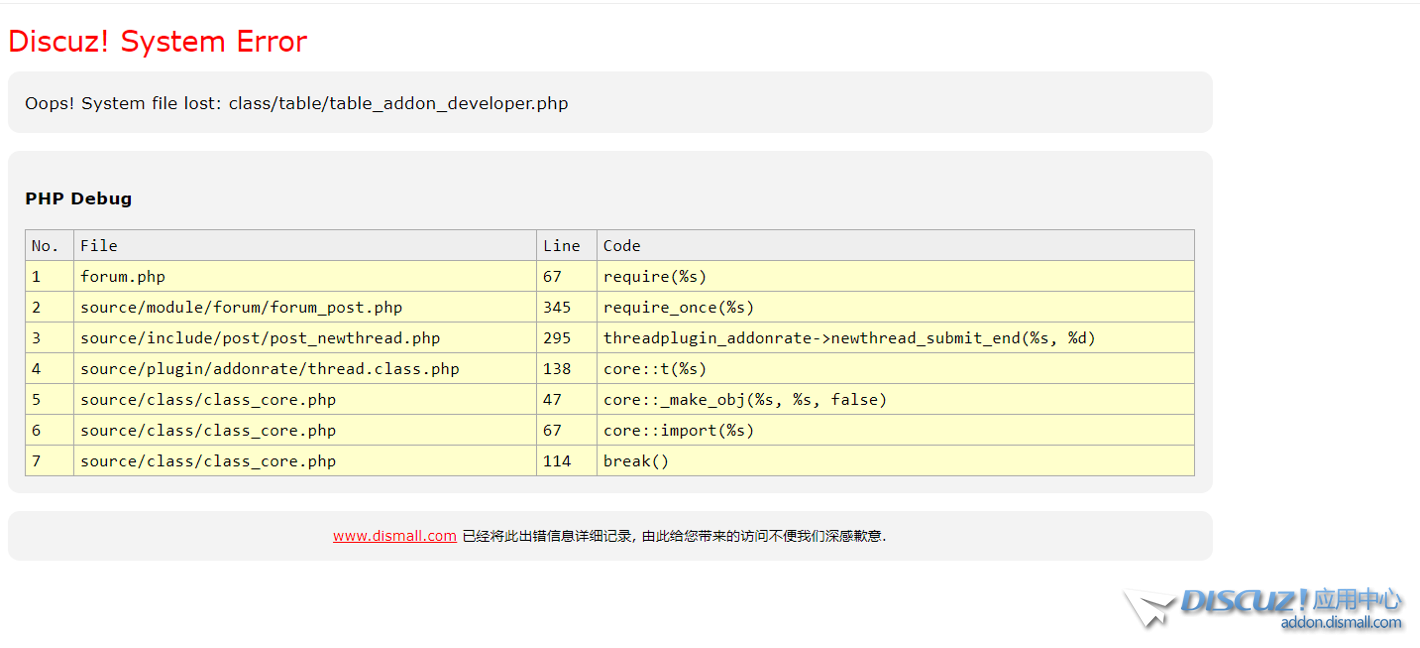Select the Line column header
The height and width of the screenshot is (648, 1420).
(x=561, y=246)
